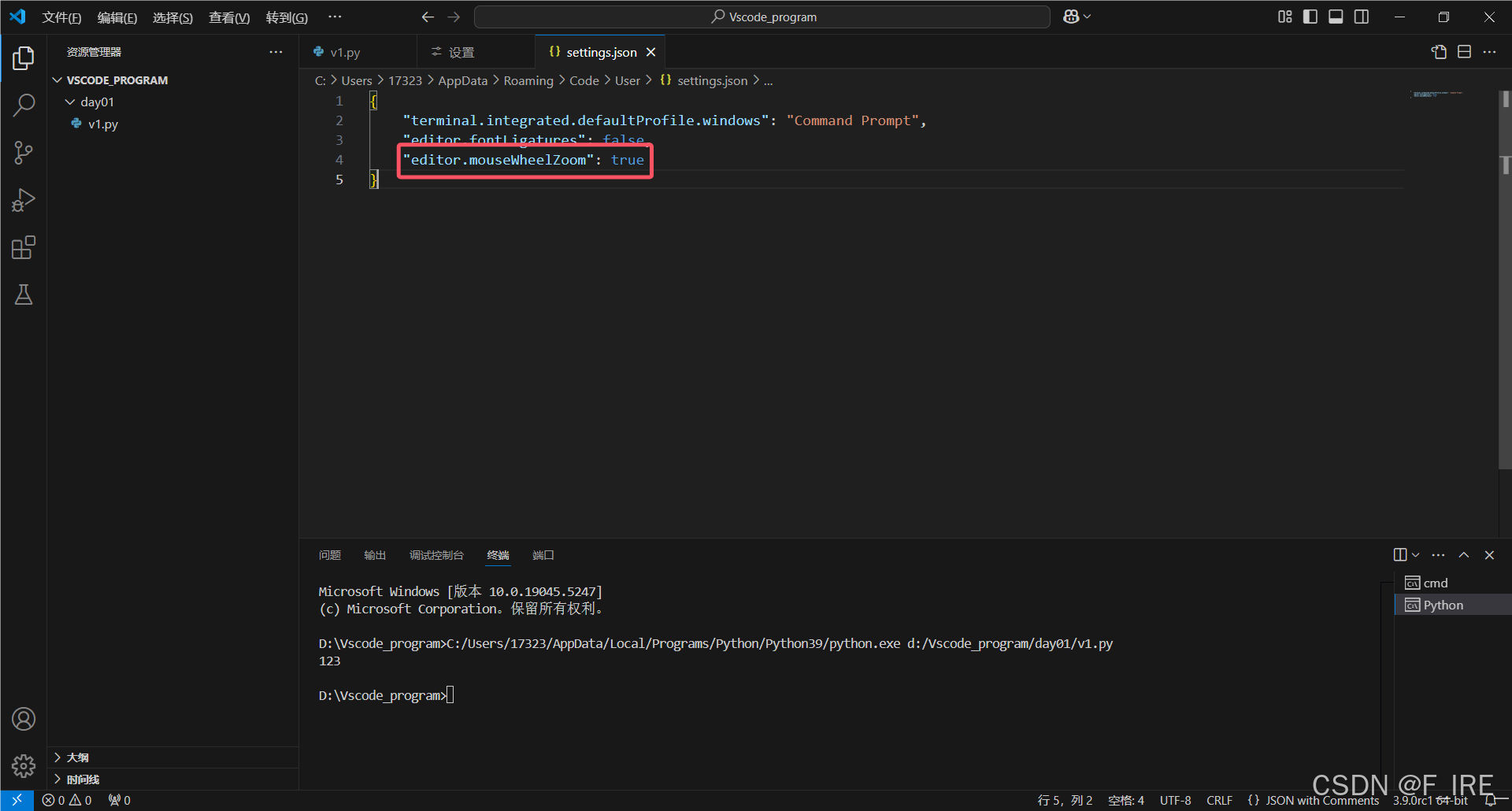Image resolution: width=1512 pixels, height=811 pixels.
Task: Split the editor to the right
Action: [1464, 52]
